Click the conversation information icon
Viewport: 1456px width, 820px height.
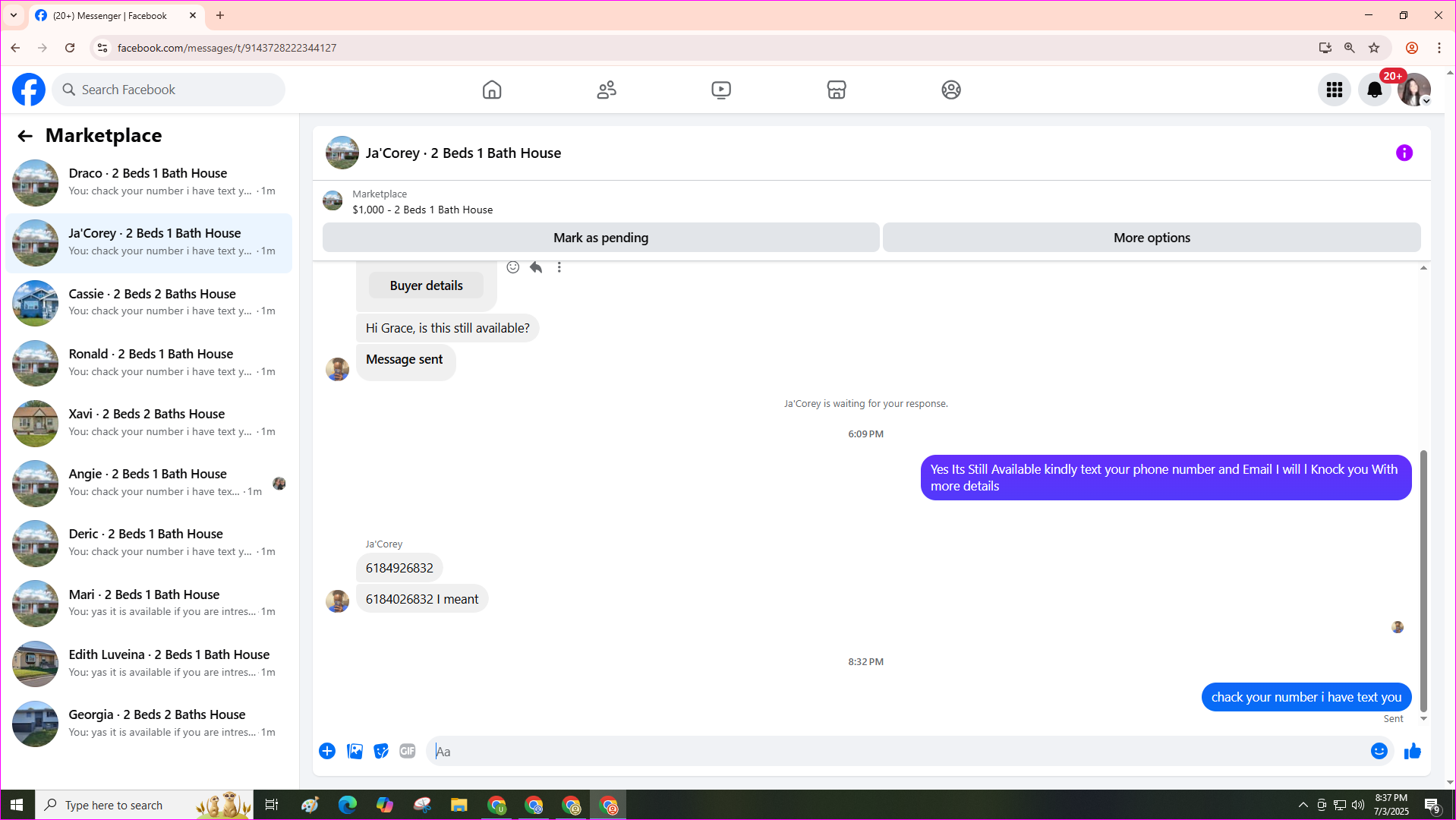pos(1404,153)
